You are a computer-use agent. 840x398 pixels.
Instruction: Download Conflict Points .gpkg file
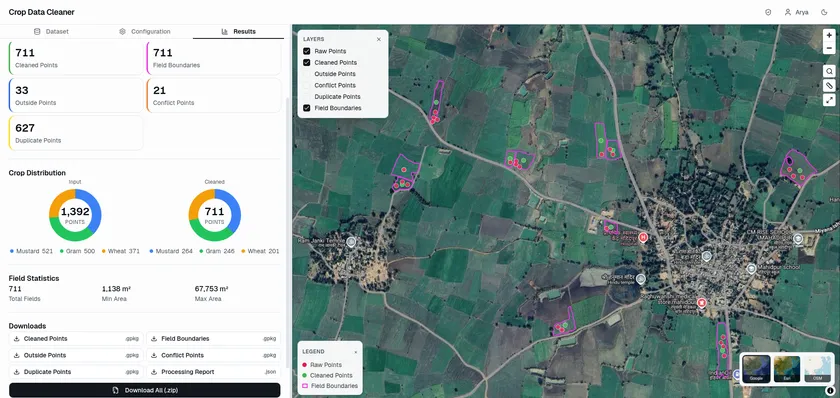214,355
